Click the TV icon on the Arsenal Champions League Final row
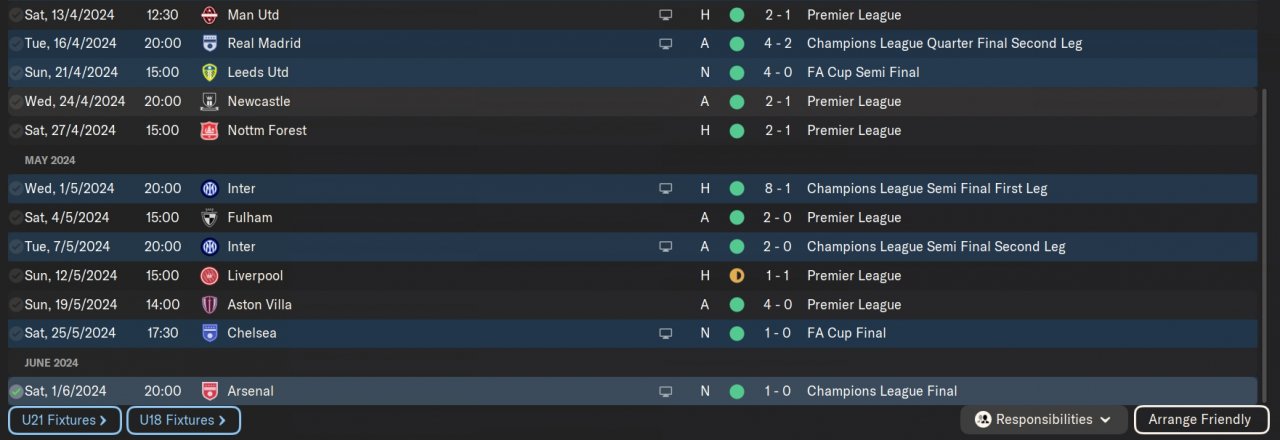The height and width of the screenshot is (440, 1280). [x=666, y=392]
